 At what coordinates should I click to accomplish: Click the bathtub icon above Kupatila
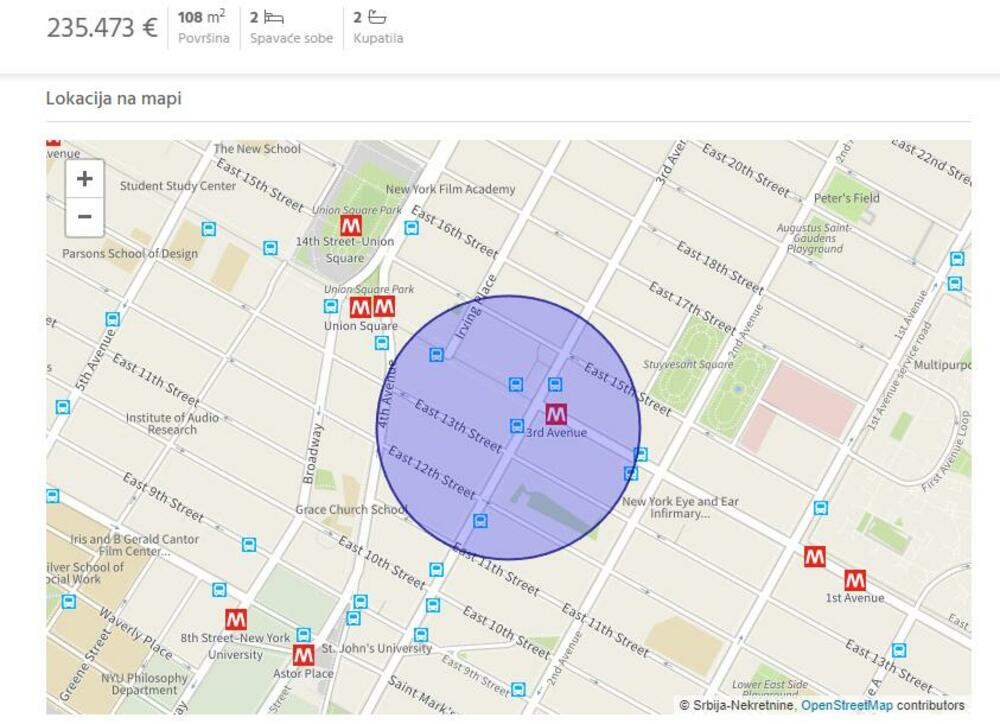376,17
